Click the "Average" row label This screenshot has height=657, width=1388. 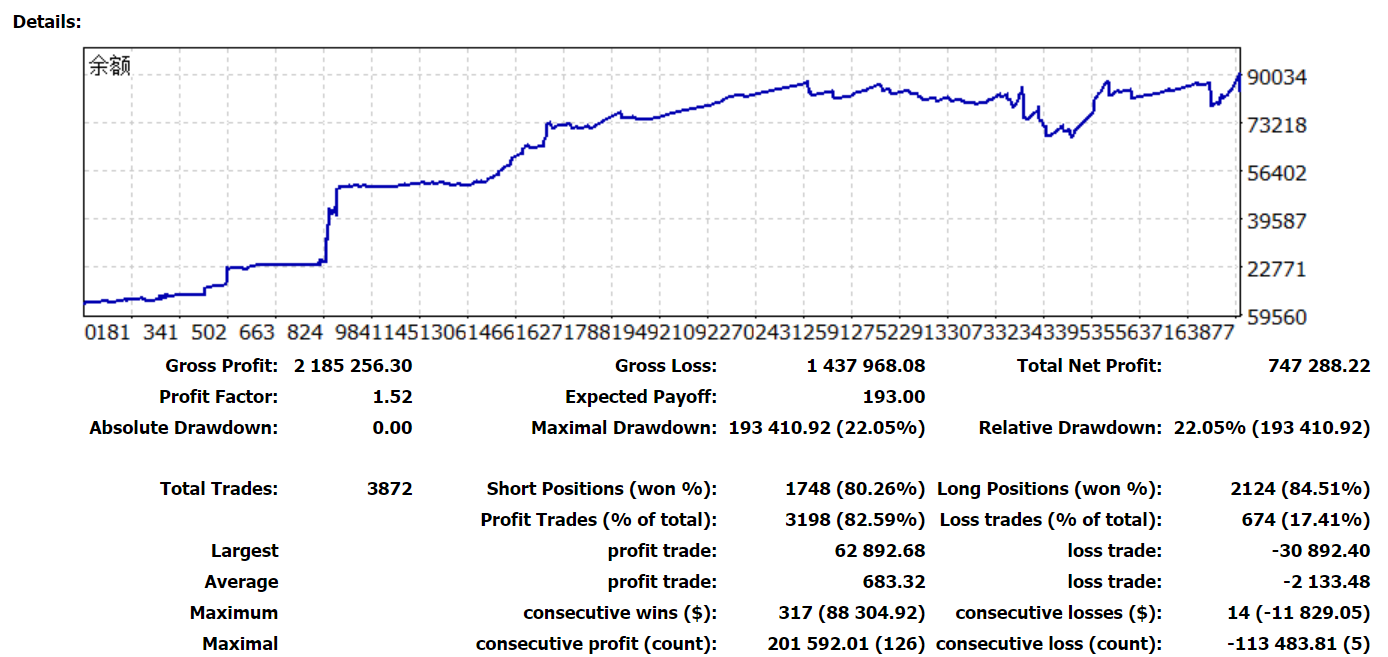[x=242, y=582]
